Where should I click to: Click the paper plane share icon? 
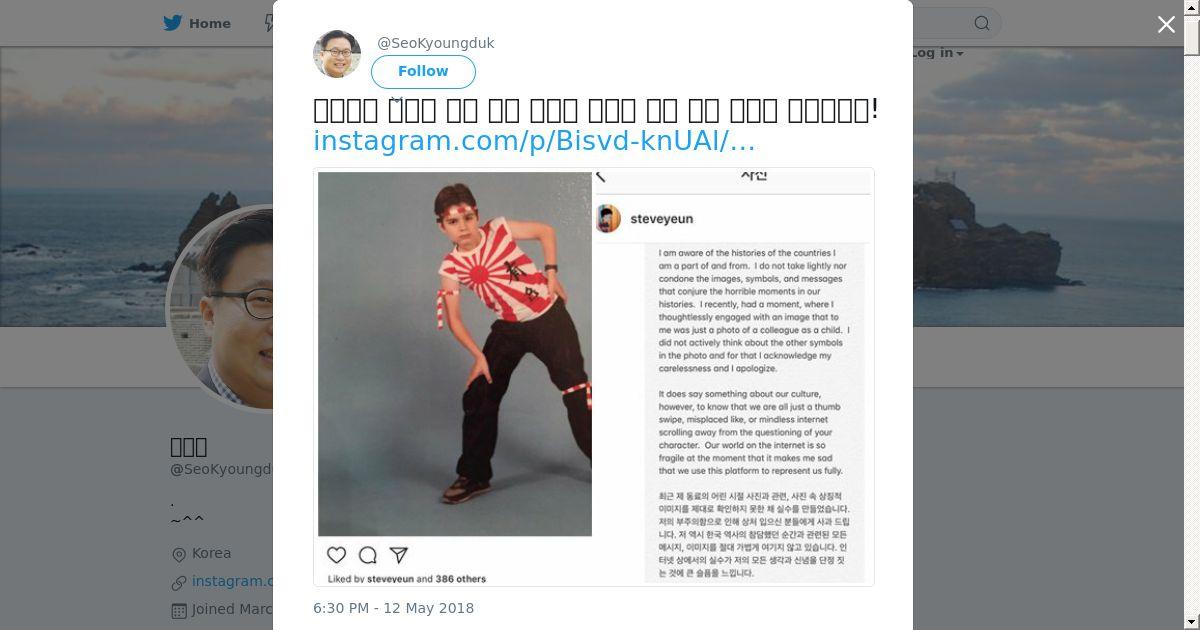pyautogui.click(x=398, y=555)
